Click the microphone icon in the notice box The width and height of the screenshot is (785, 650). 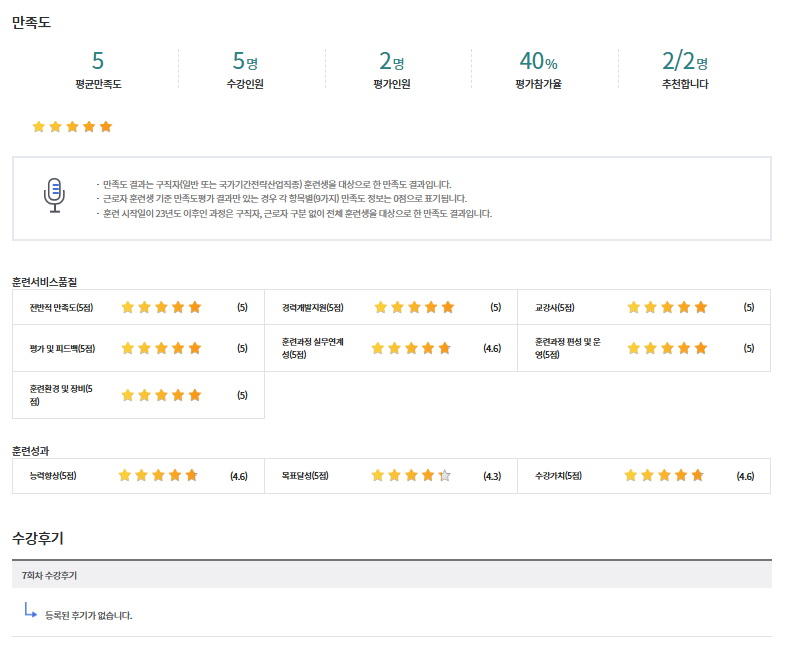point(55,195)
